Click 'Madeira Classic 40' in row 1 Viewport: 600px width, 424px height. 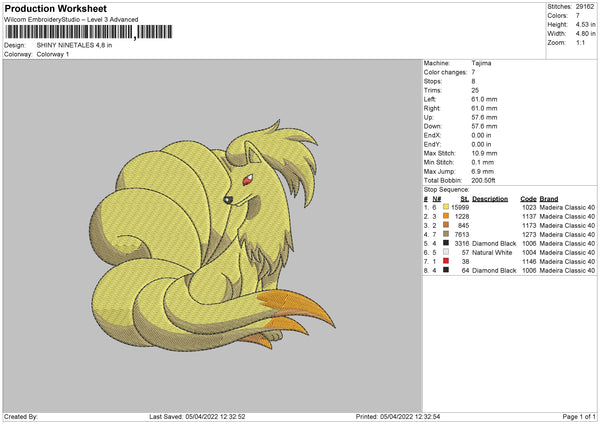[567, 207]
